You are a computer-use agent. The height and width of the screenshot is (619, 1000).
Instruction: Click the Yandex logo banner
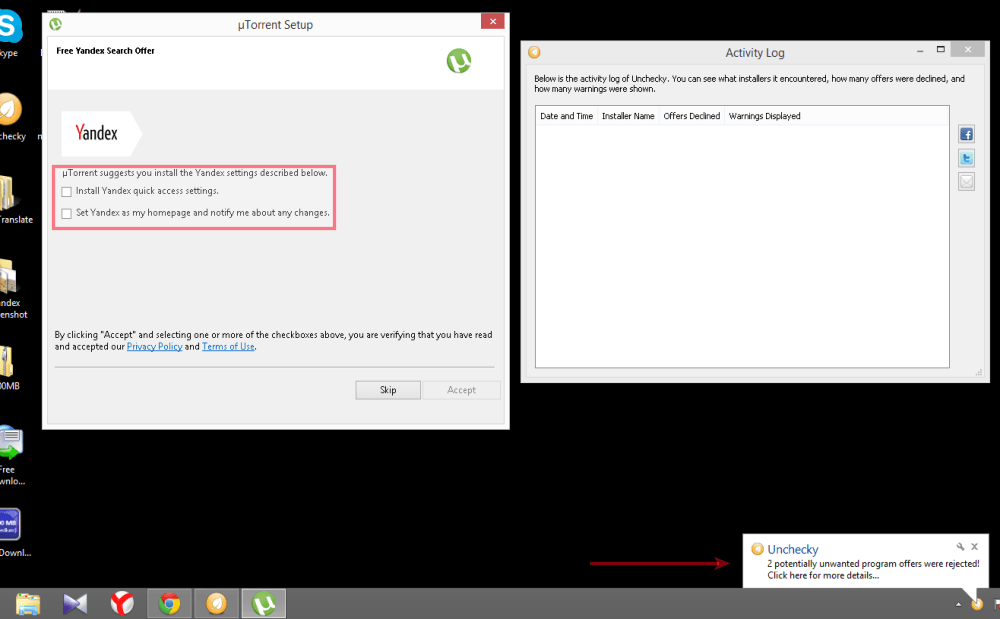click(x=101, y=133)
